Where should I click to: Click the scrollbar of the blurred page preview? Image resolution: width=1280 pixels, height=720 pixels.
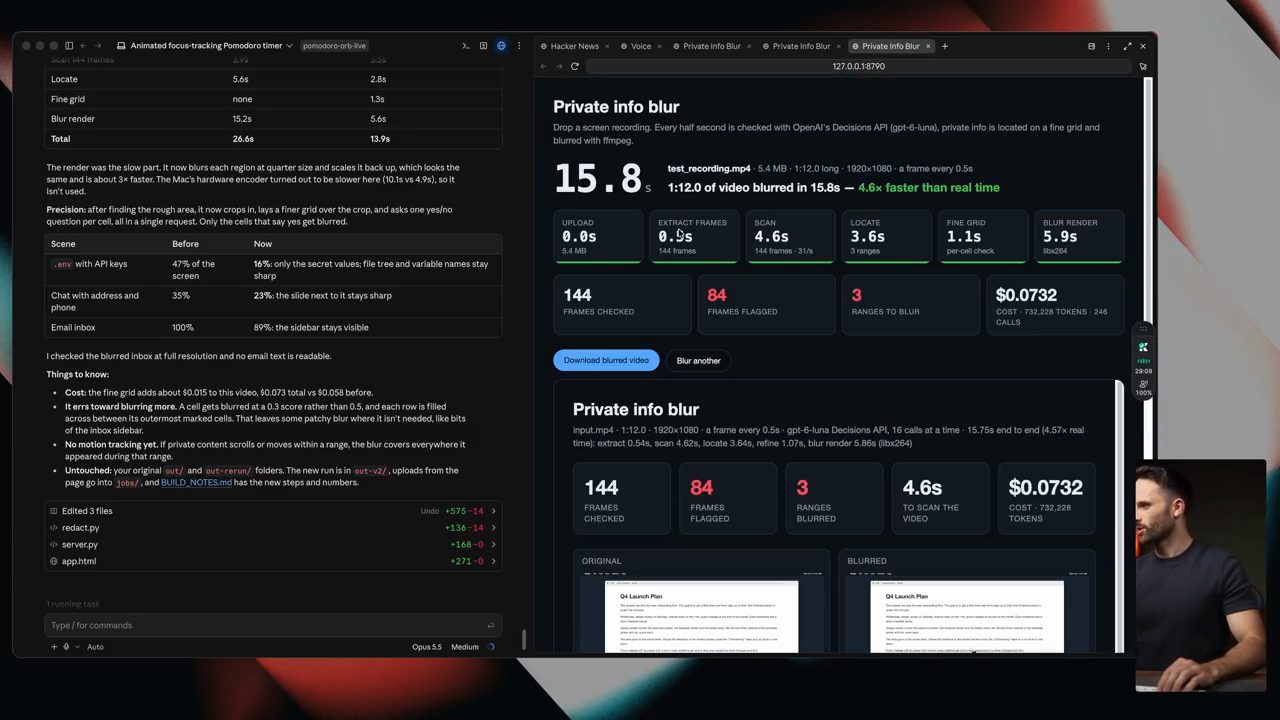pos(1119,517)
